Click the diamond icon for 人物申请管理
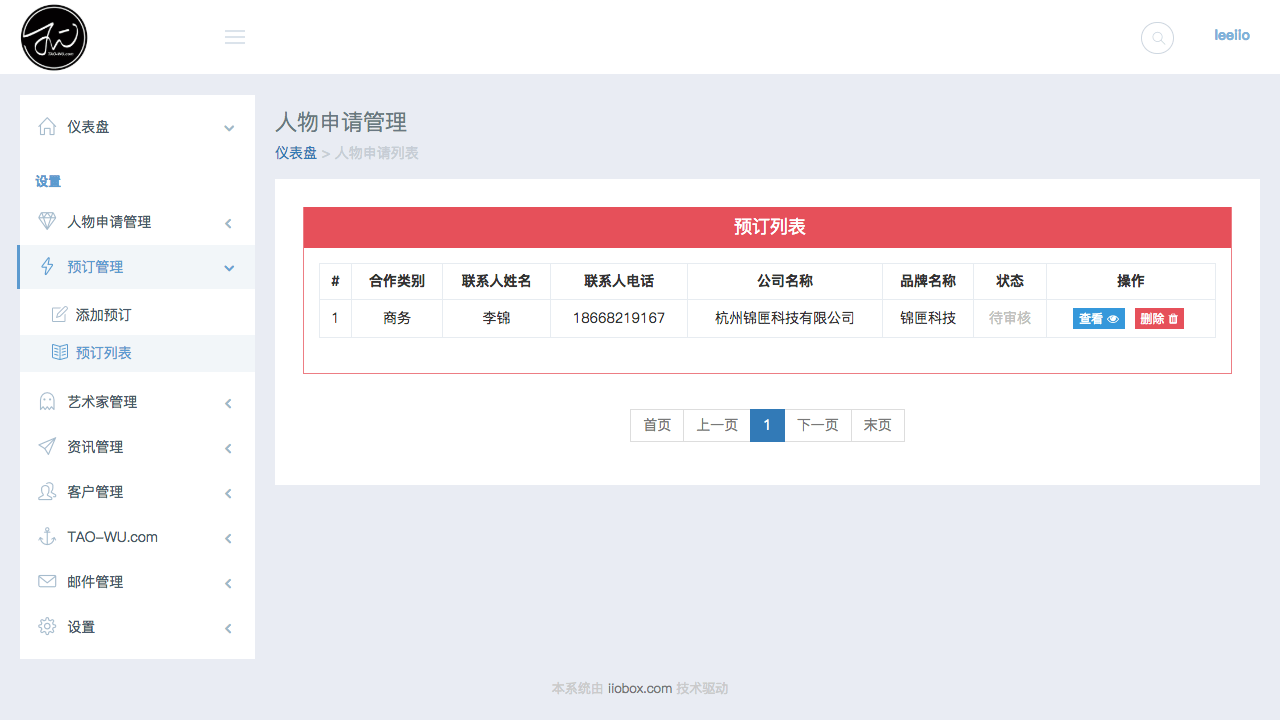 [x=47, y=221]
